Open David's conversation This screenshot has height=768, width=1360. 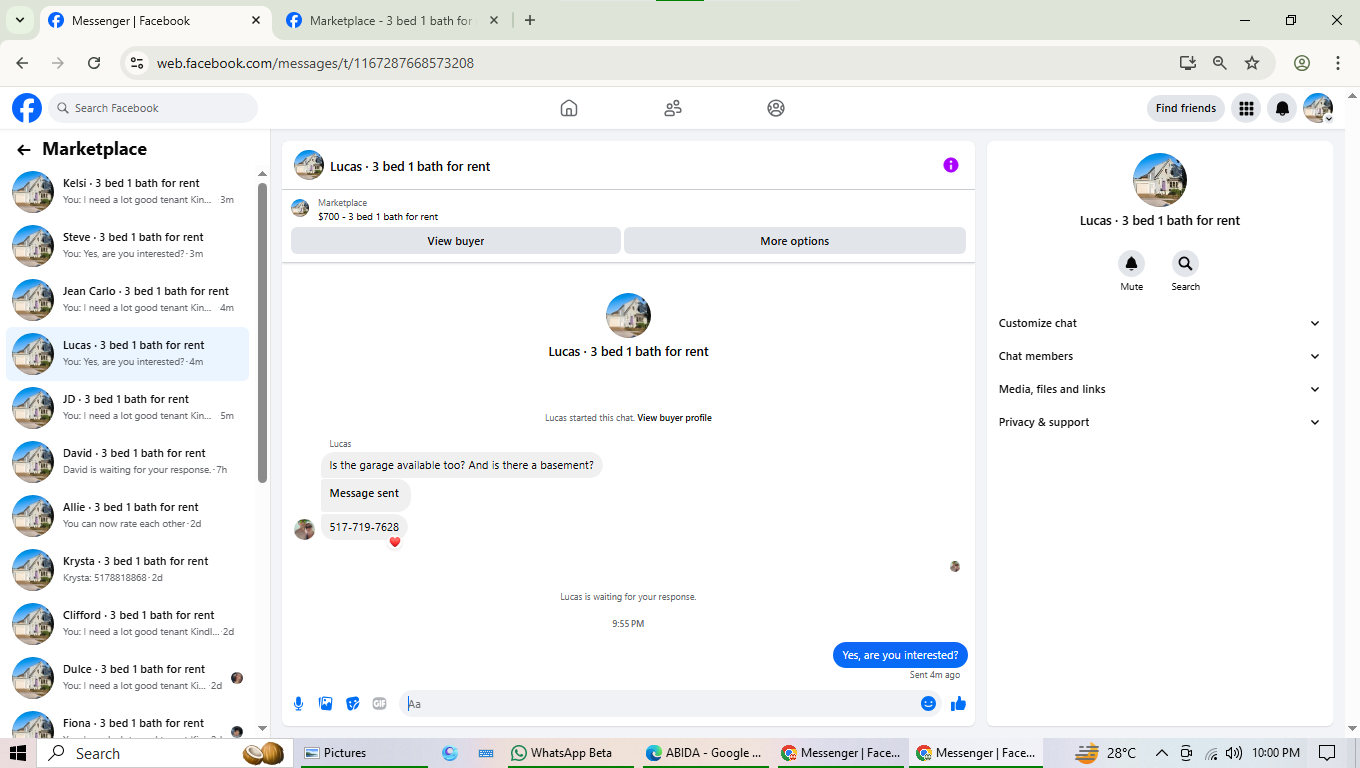coord(128,461)
